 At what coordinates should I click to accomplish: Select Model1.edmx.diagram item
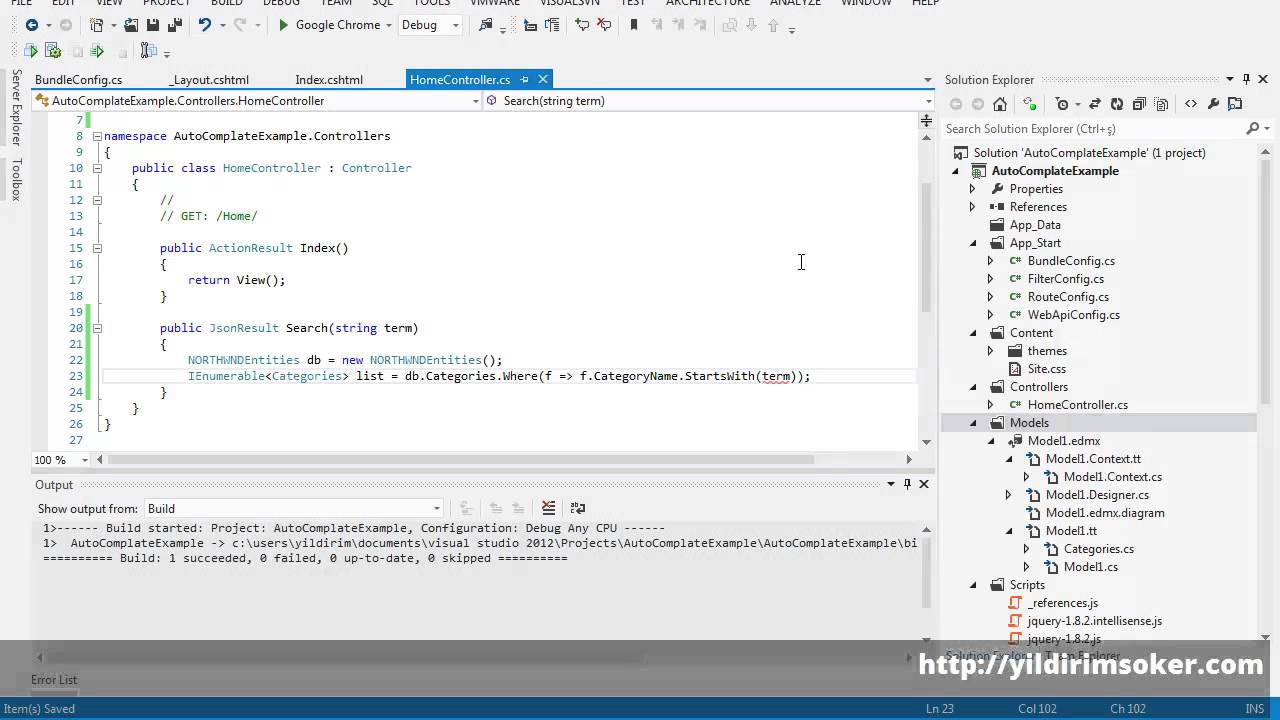pyautogui.click(x=1104, y=513)
